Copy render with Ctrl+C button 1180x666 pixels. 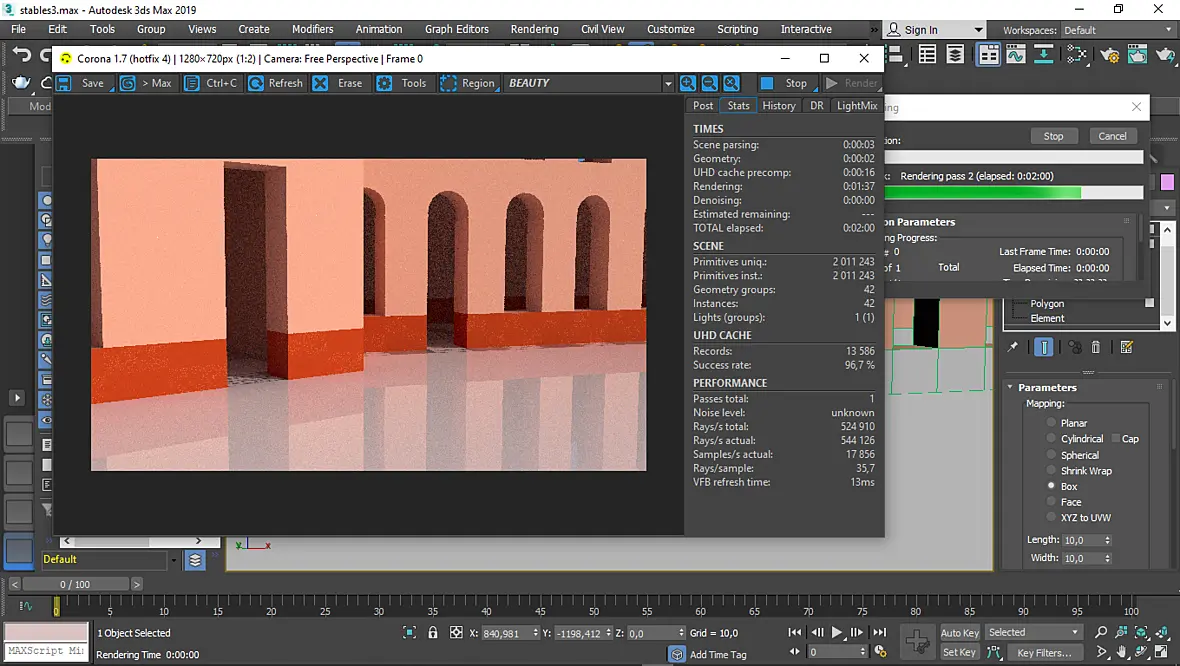tap(211, 83)
